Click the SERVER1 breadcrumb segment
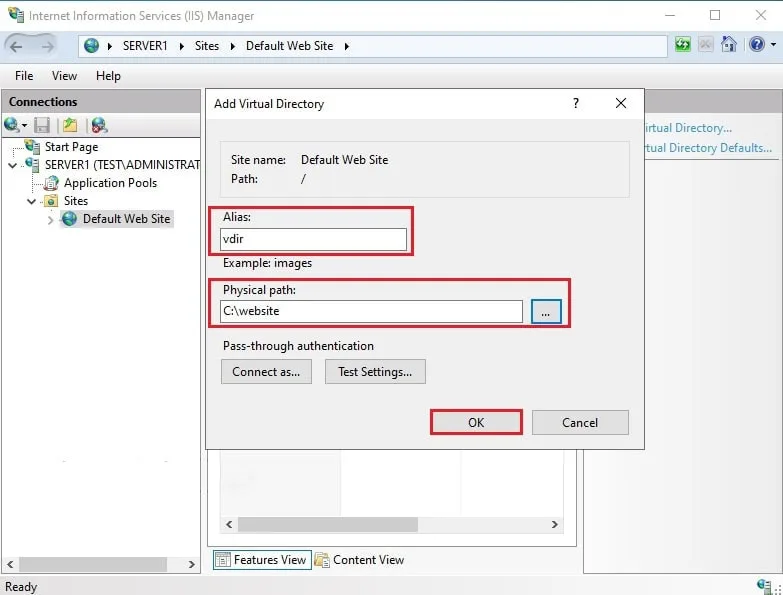 [145, 46]
